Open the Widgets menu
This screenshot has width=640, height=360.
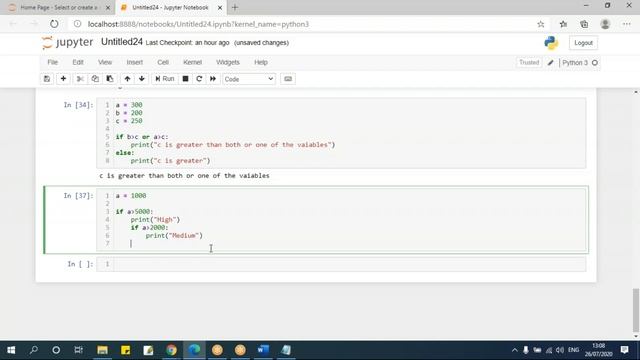[x=228, y=62]
